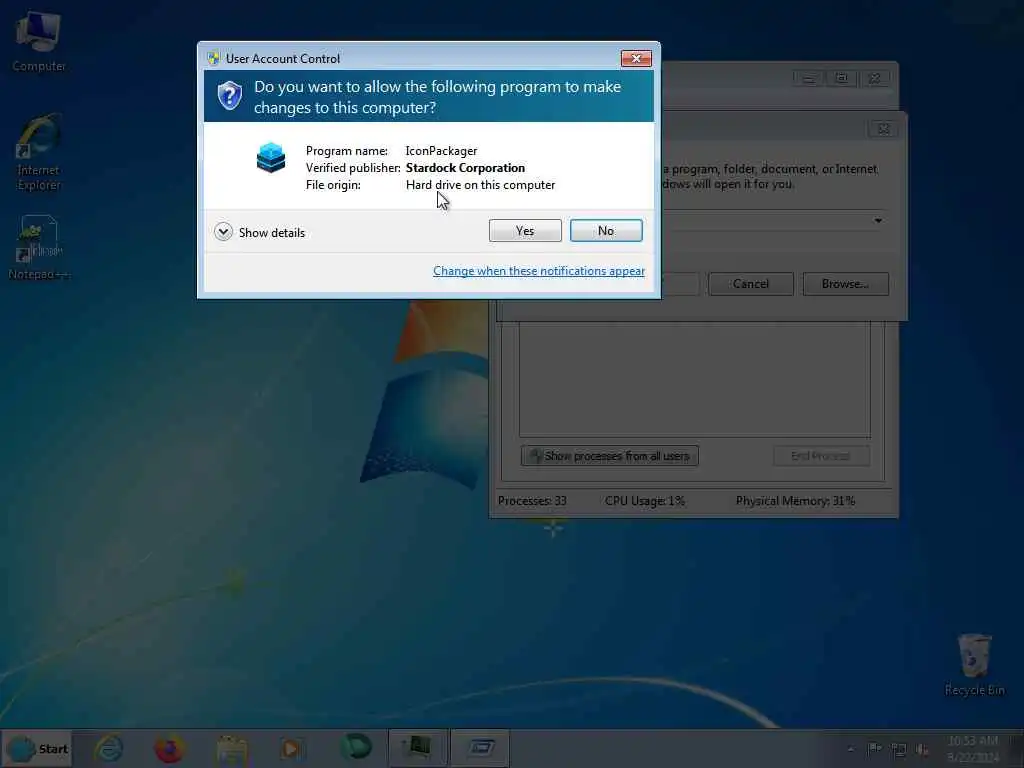Click the Stardock Corporation publisher text

tap(465, 168)
